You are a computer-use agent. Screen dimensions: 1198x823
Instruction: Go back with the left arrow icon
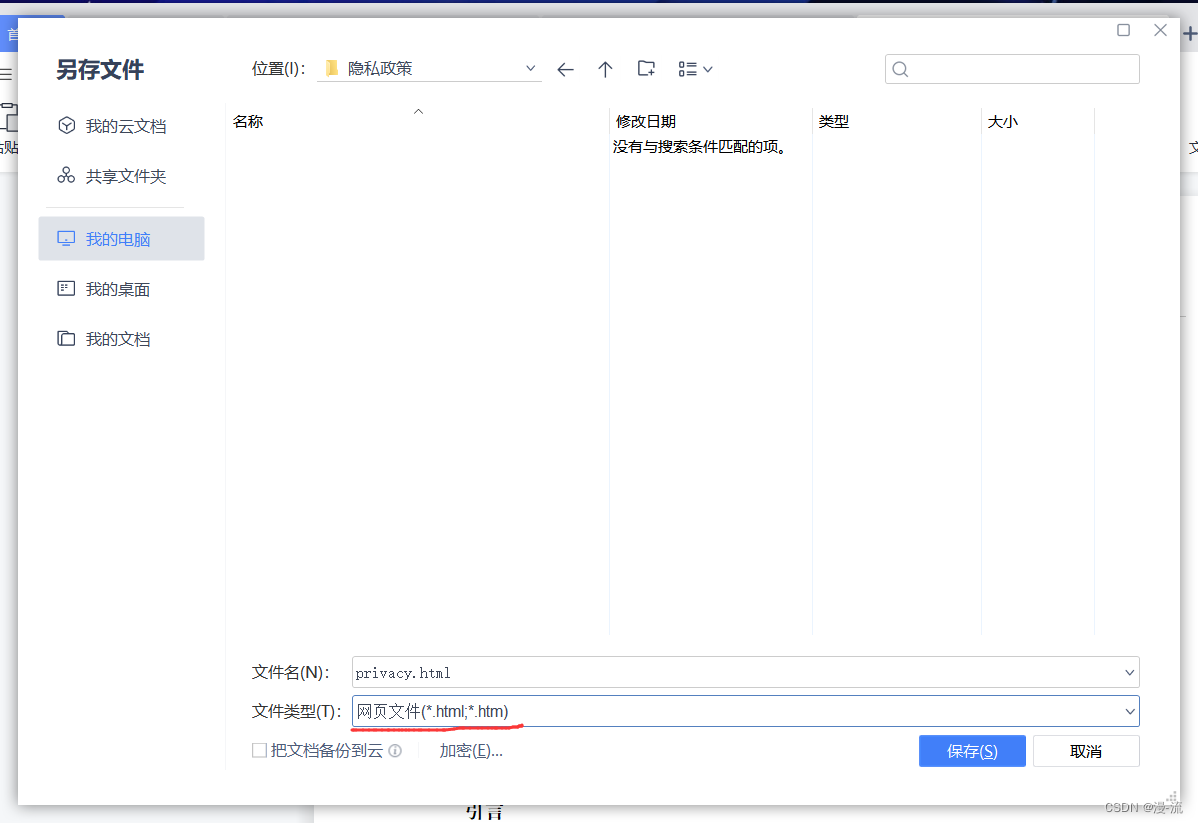565,70
